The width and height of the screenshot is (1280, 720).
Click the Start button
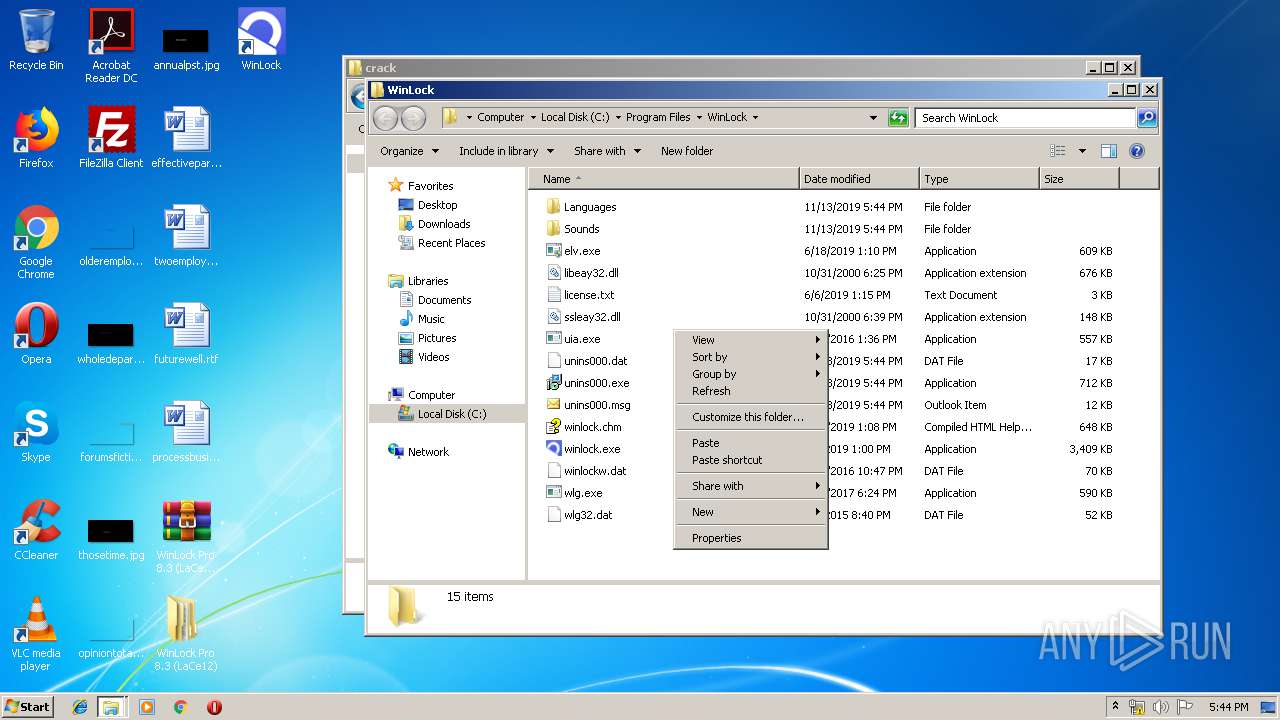[27, 706]
